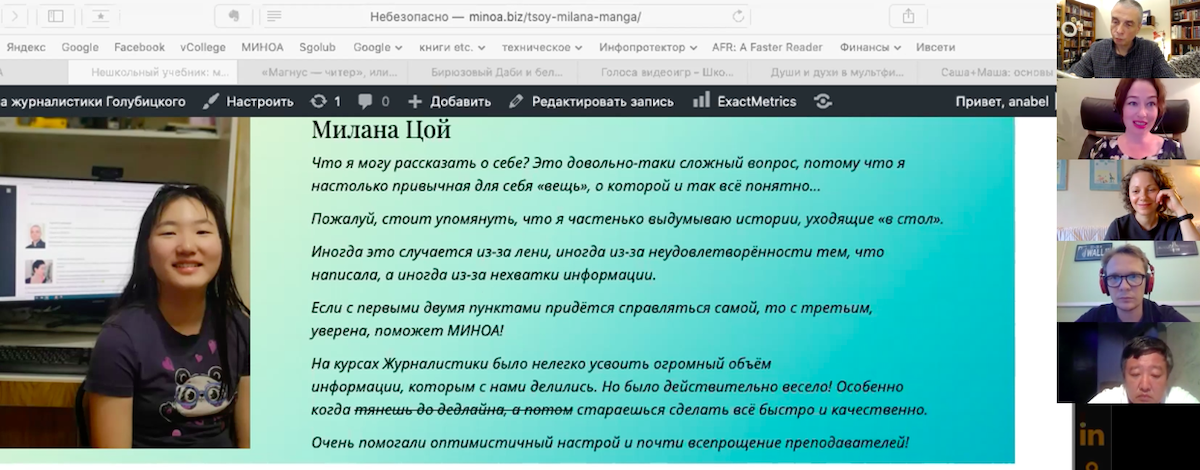Image resolution: width=1200 pixels, height=470 pixels.
Task: Click «Редактировать запись» in admin bar
Action: point(591,101)
